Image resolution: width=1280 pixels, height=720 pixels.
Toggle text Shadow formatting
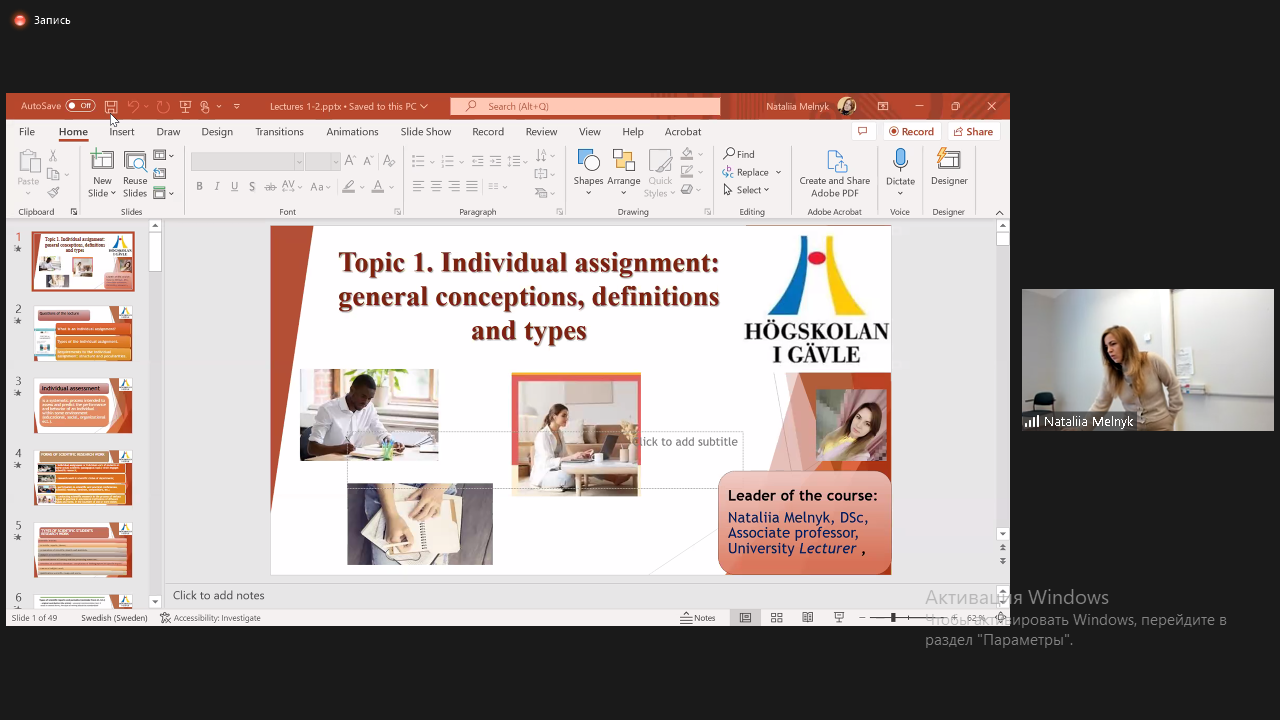point(252,186)
